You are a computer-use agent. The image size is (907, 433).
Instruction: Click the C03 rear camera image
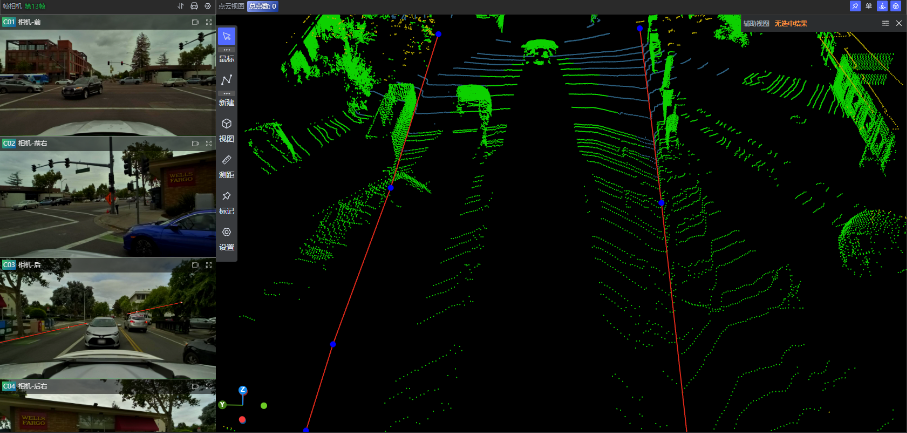[x=108, y=325]
